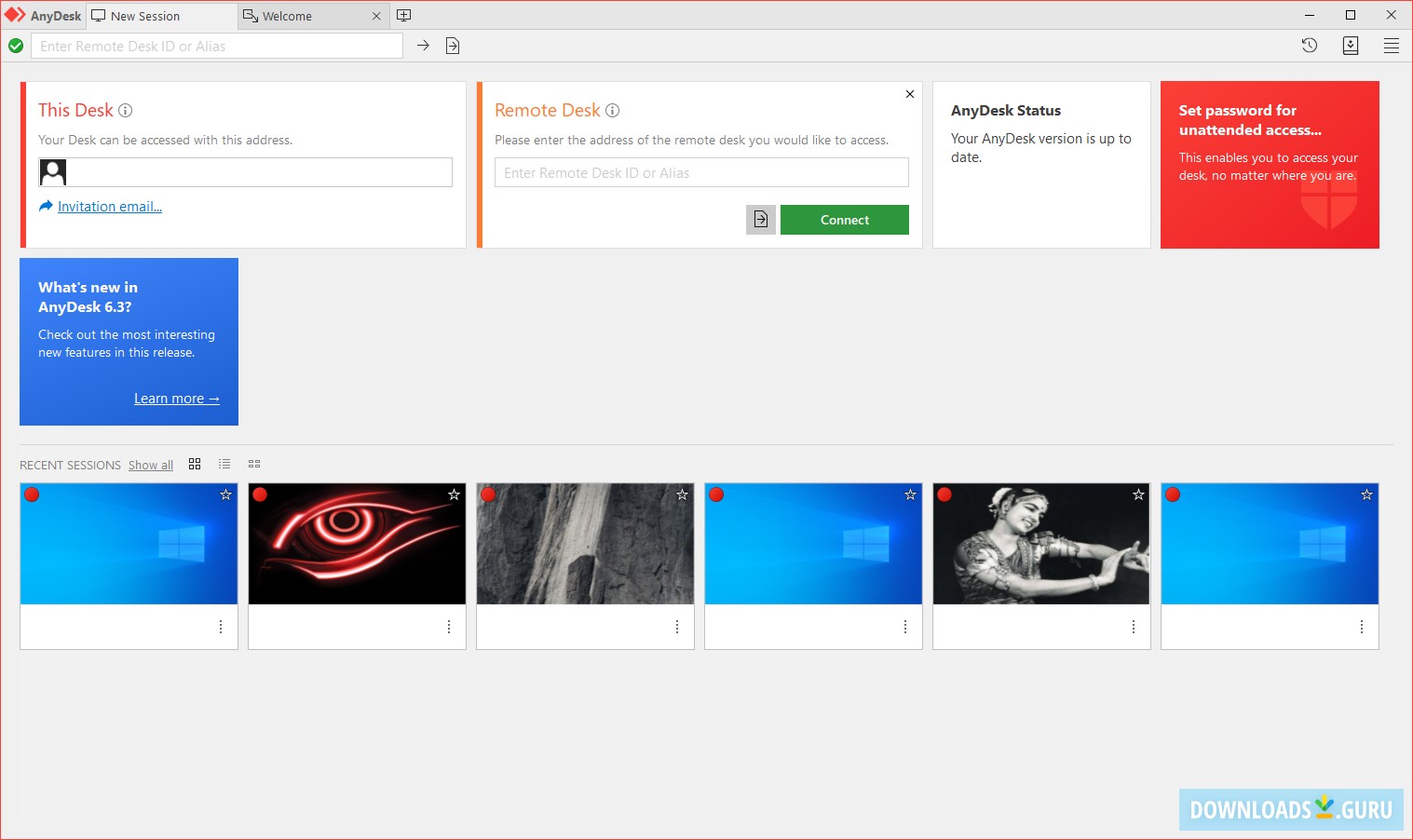Toggle favorite star on last session tile
The height and width of the screenshot is (840, 1413).
1366,495
